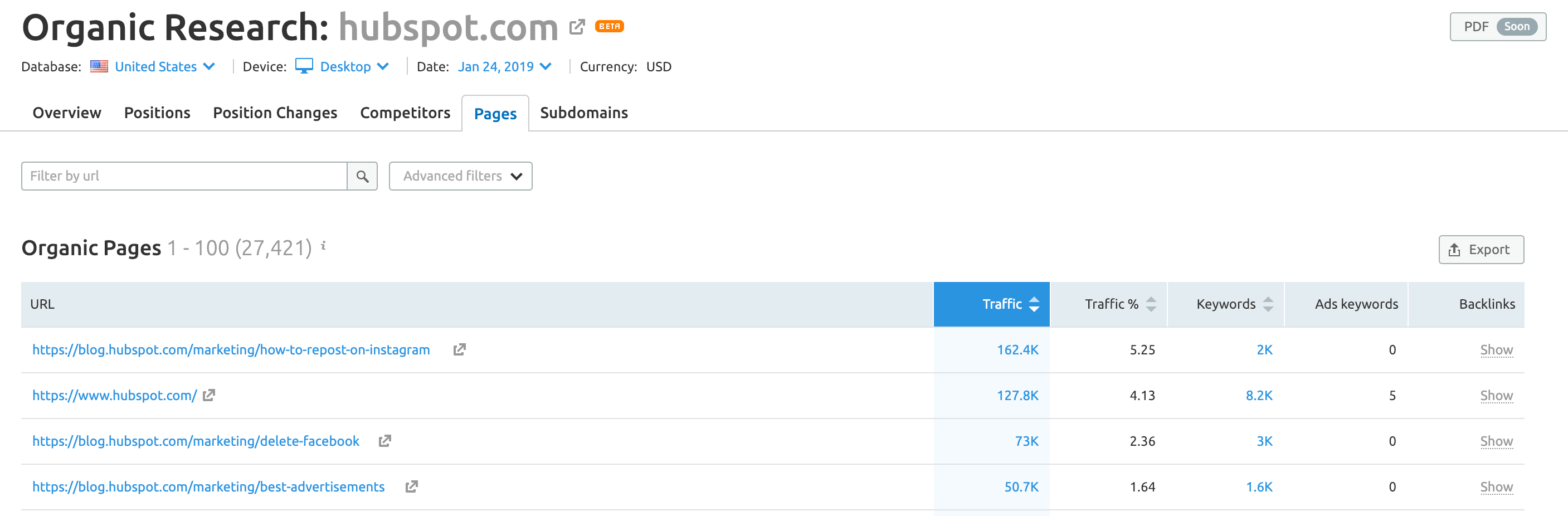Viewport: 1568px width, 516px height.
Task: Click the 2K keywords value
Action: pyautogui.click(x=1264, y=349)
